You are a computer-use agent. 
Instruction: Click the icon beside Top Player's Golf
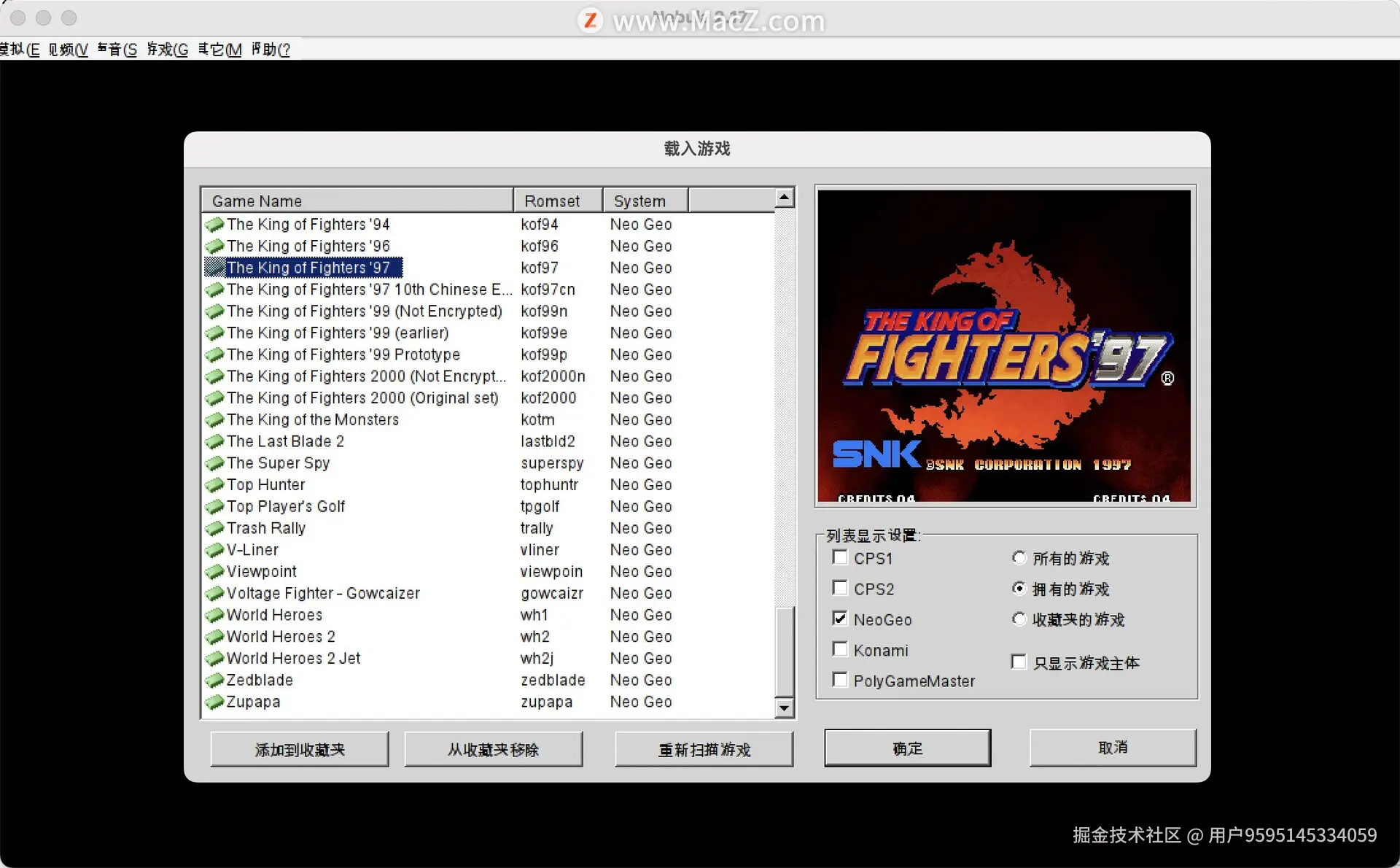pyautogui.click(x=214, y=507)
